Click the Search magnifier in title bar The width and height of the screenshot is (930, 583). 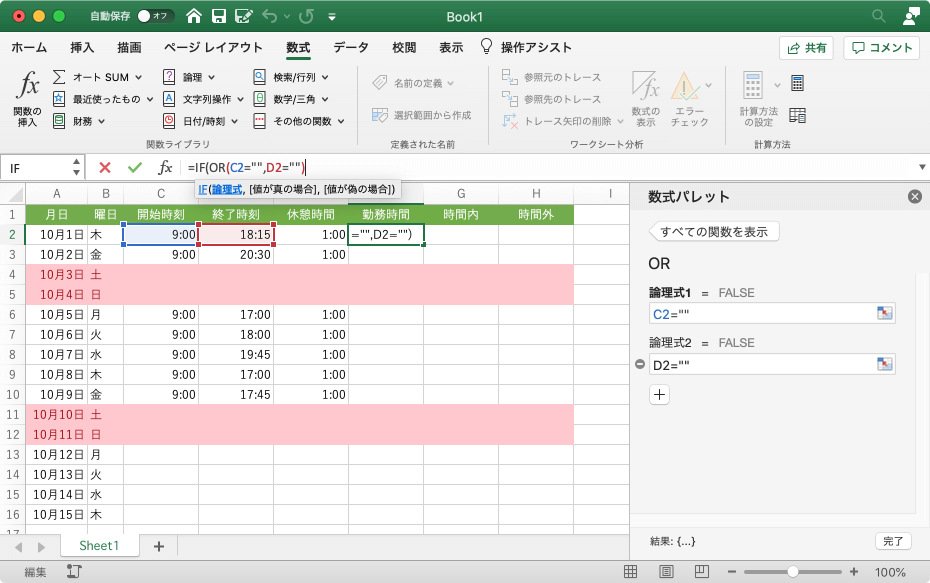click(x=878, y=16)
